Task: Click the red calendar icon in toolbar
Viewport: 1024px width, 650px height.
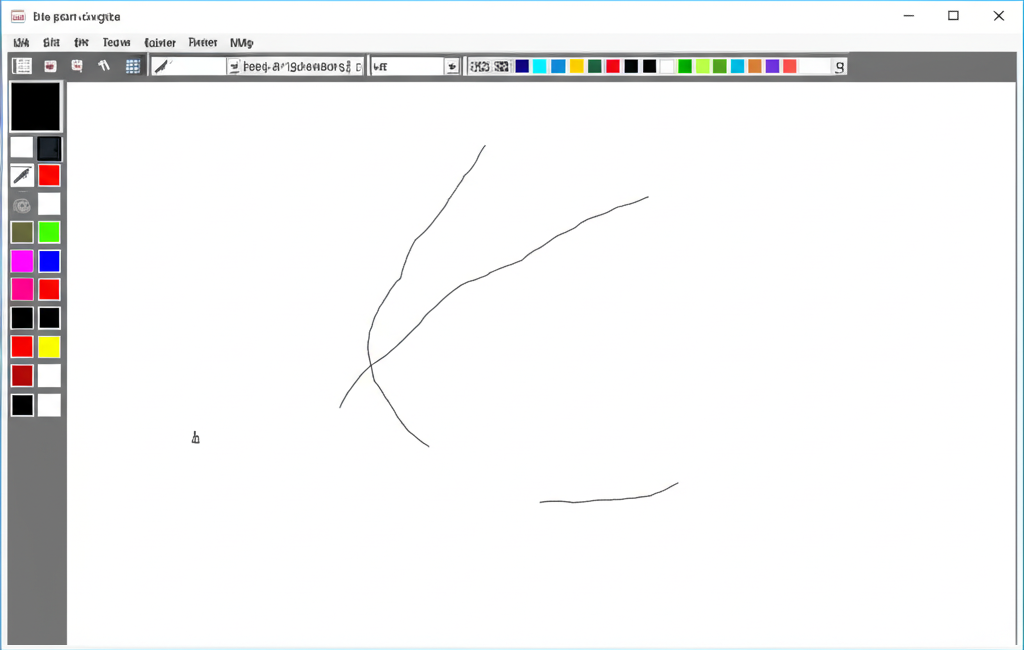Action: pos(77,66)
